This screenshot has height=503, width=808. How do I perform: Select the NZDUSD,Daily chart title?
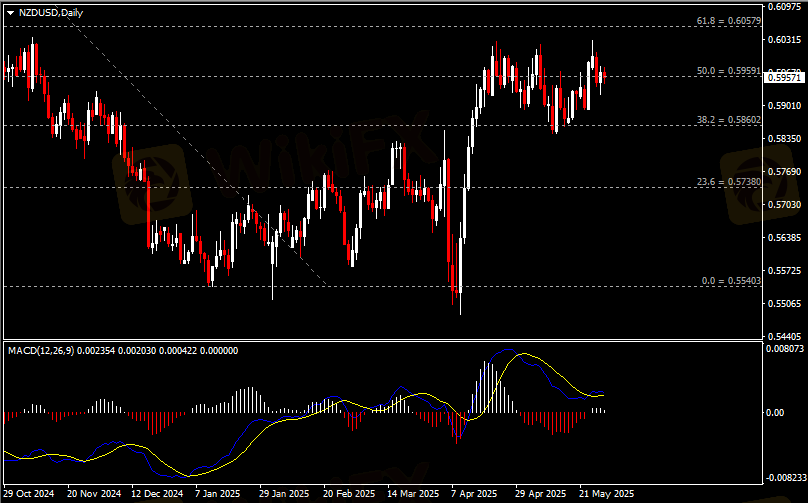pos(50,13)
